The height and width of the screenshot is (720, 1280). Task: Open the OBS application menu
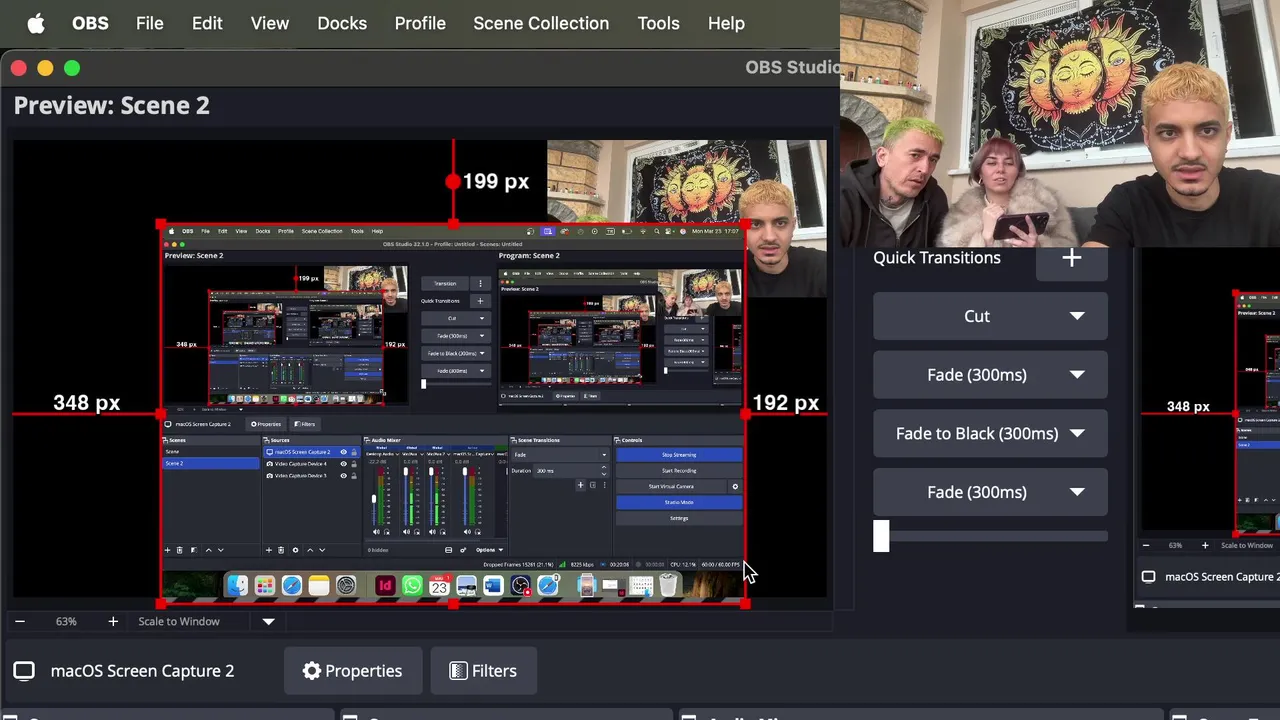coord(90,23)
